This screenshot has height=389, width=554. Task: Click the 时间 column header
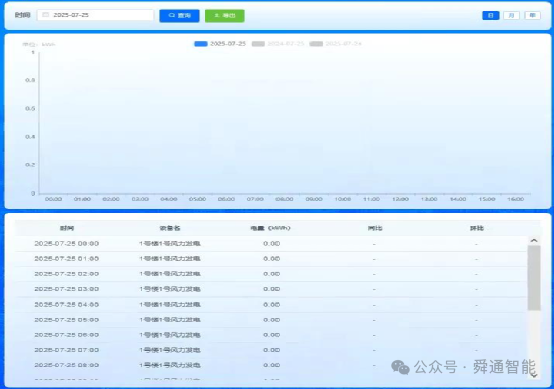[x=67, y=228]
